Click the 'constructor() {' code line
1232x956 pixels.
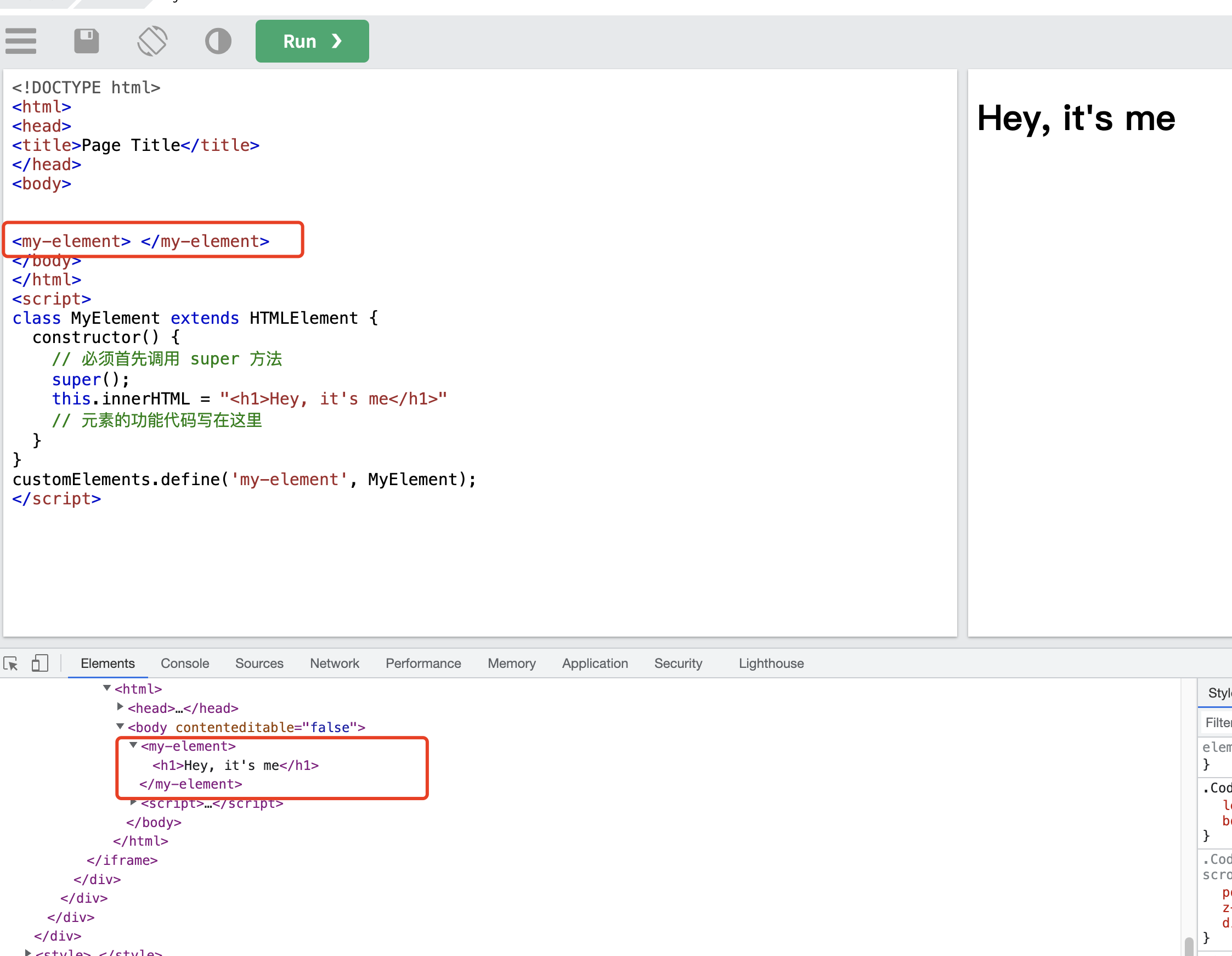click(106, 337)
